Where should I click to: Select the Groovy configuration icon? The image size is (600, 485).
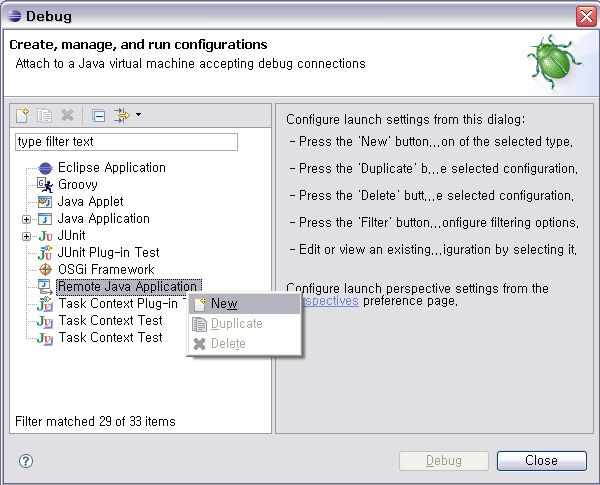coord(45,185)
